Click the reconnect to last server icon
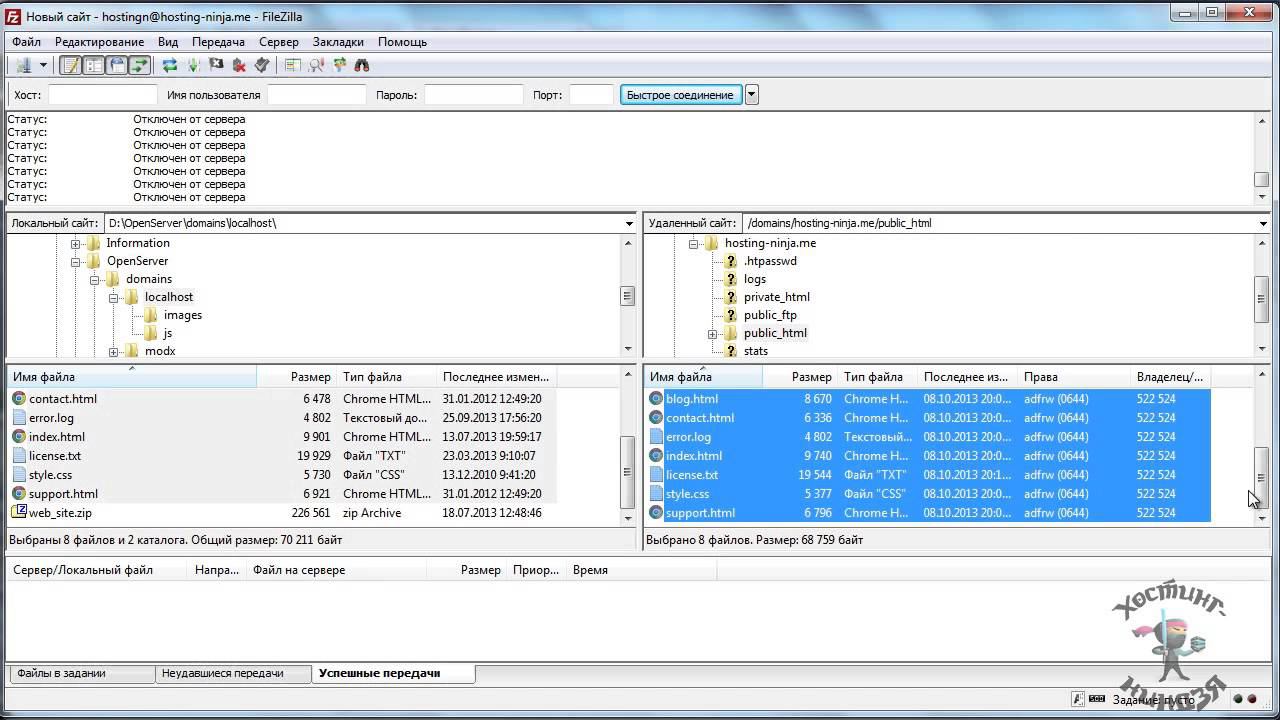Viewport: 1280px width, 720px height. (262, 65)
